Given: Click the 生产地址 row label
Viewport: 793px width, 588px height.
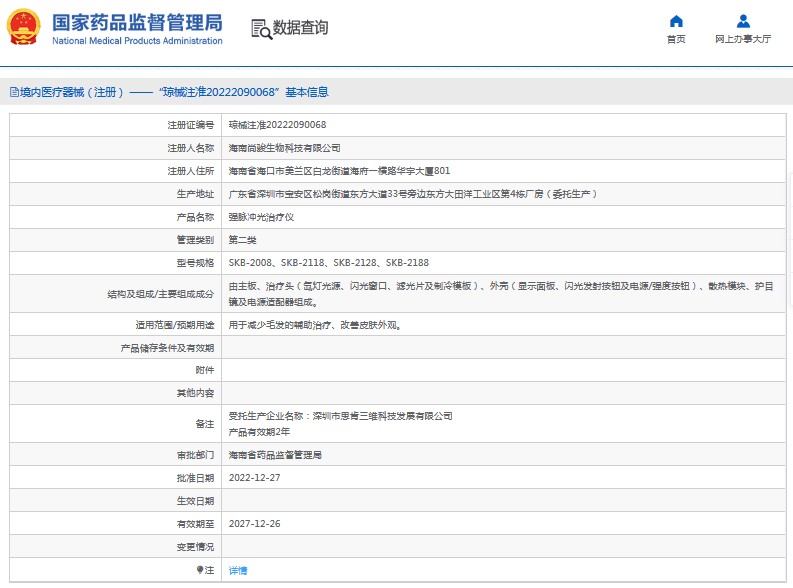Looking at the screenshot, I should pyautogui.click(x=195, y=194).
